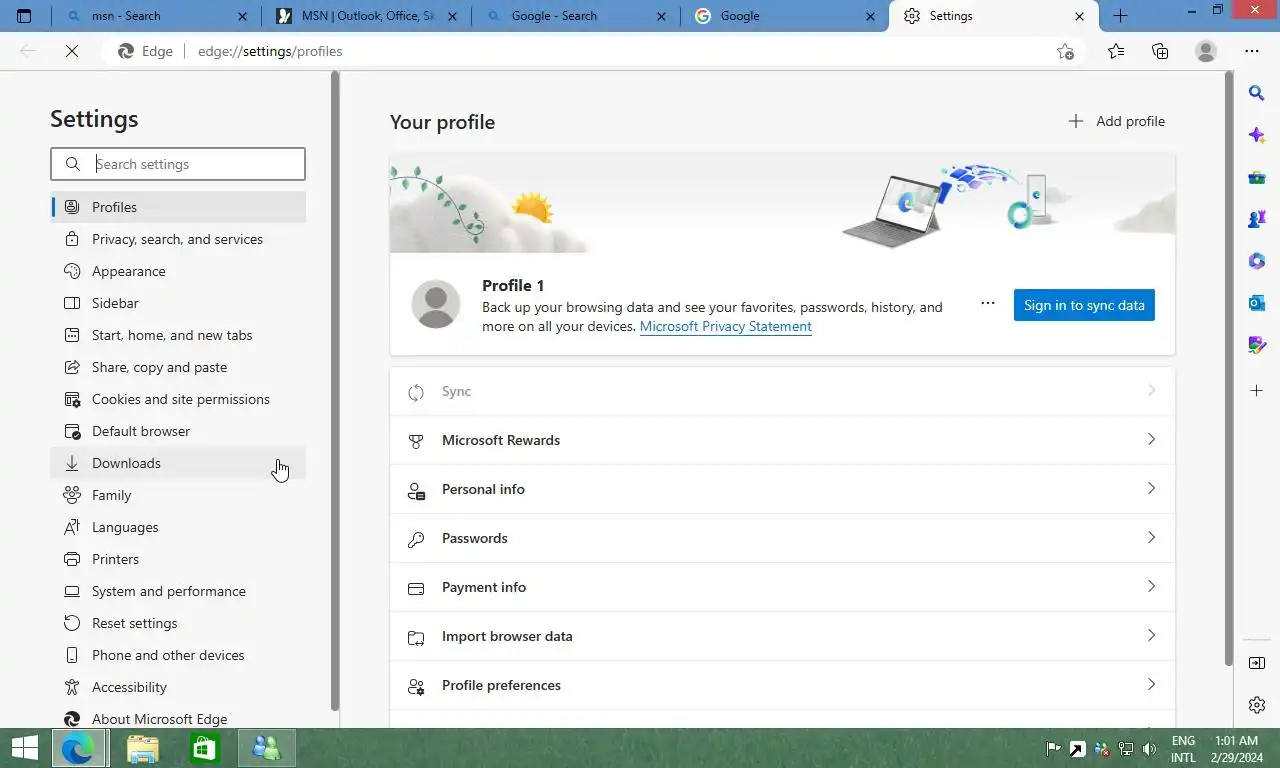Open Copilot sparkle icon in sidebar
The height and width of the screenshot is (768, 1280).
[1257, 135]
